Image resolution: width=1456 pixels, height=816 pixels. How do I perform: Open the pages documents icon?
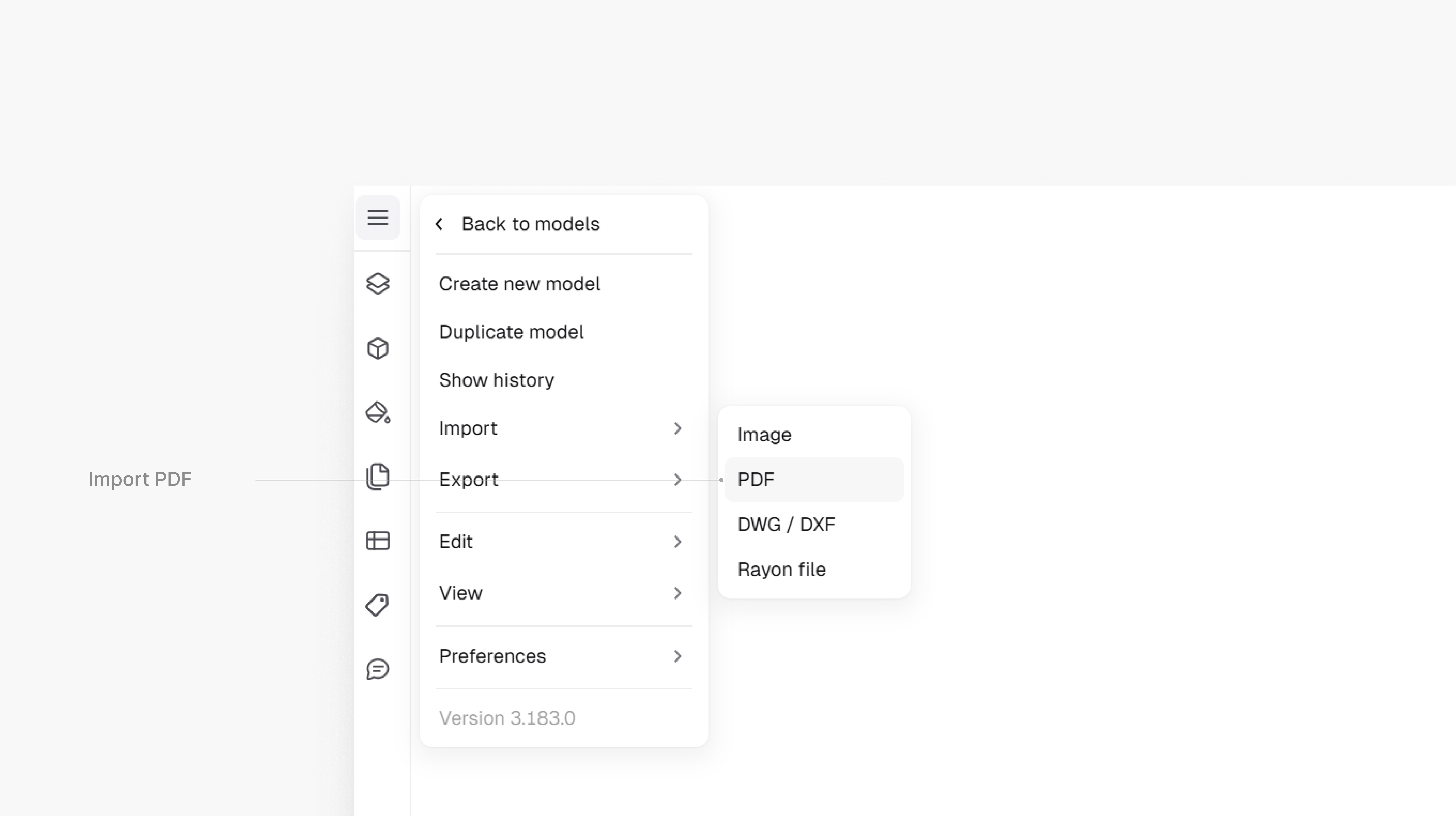[378, 476]
